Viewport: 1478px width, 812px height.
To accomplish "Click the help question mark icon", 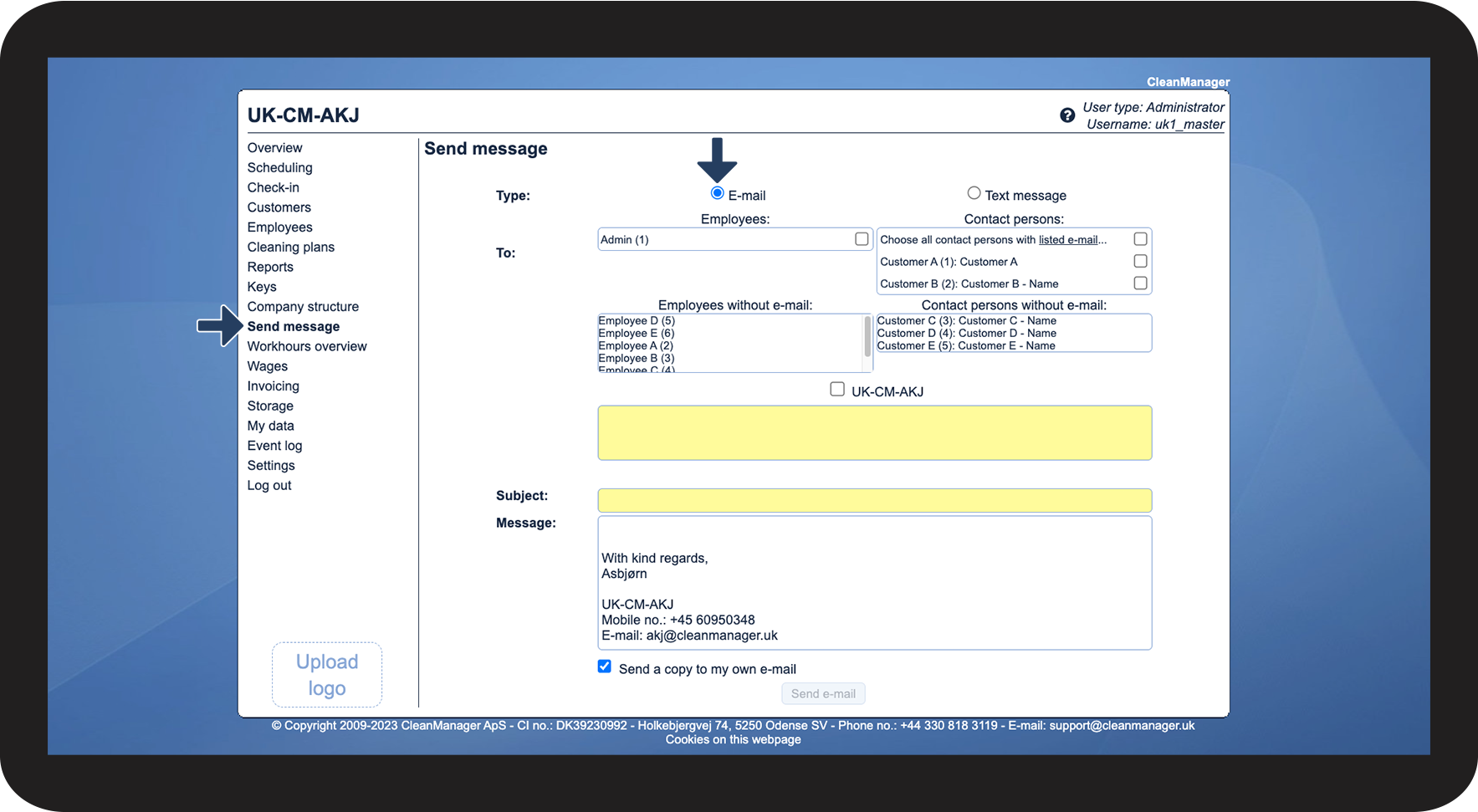I will point(1067,115).
